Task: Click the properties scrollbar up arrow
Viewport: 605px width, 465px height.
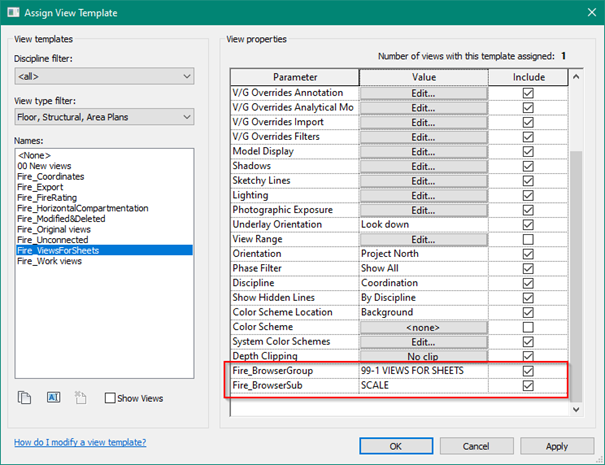Action: point(576,77)
